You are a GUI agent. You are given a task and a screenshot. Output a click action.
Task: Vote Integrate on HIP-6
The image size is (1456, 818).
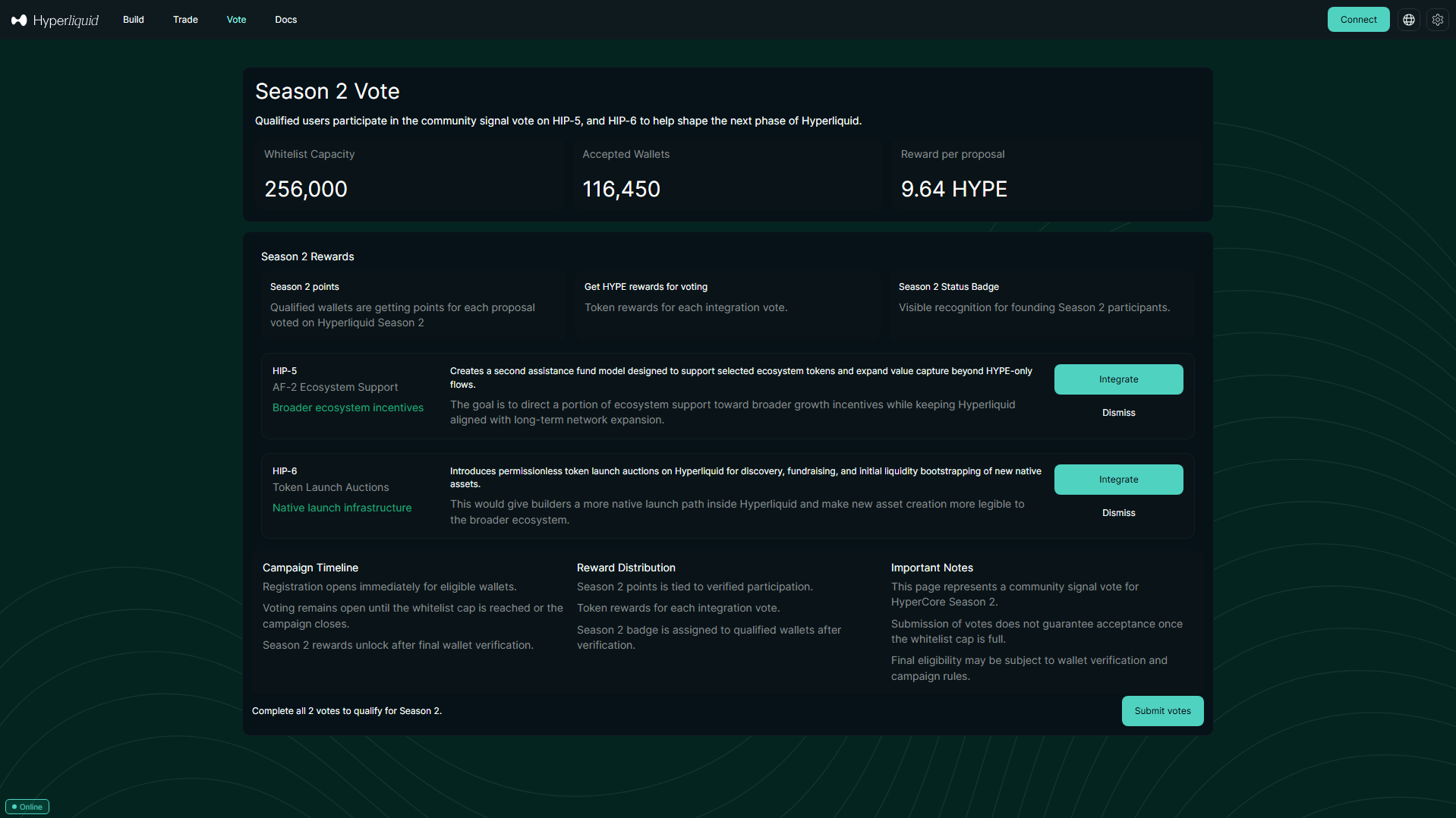(x=1118, y=480)
